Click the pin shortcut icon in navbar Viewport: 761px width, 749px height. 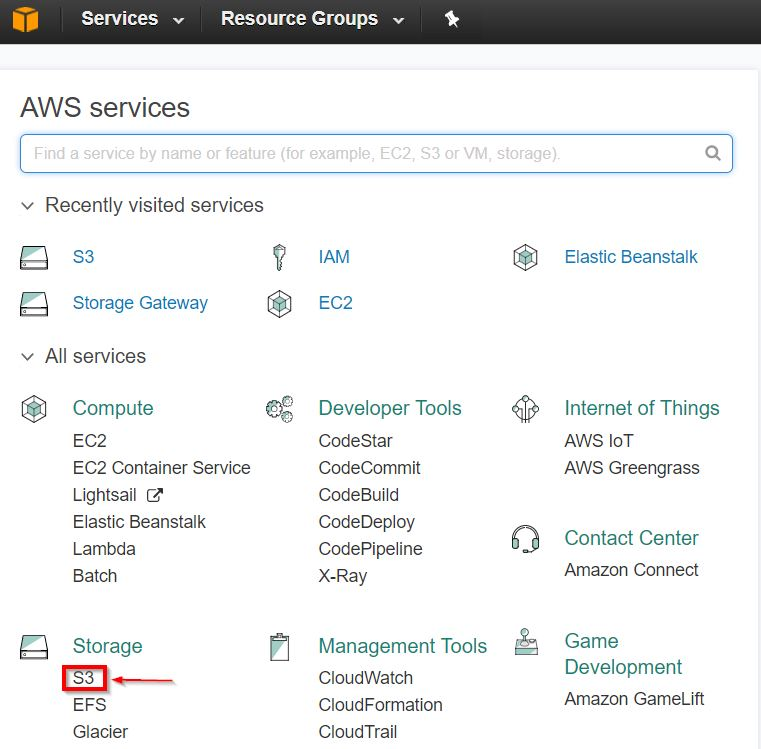(451, 19)
